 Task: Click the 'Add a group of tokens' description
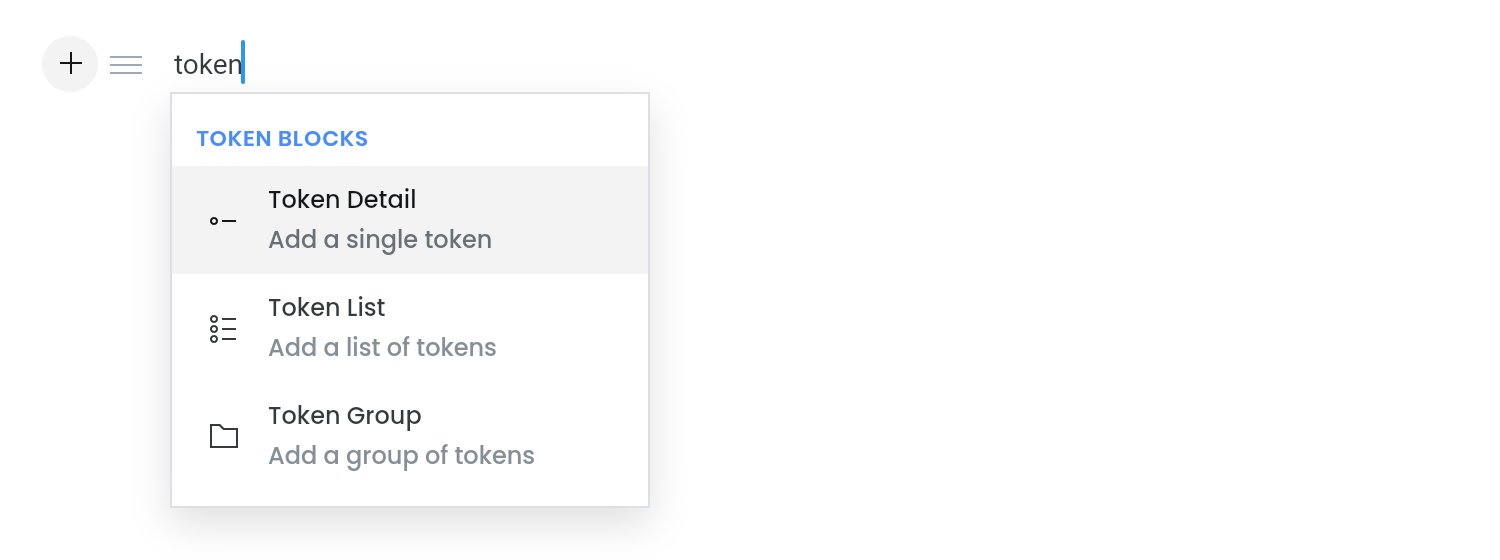pyautogui.click(x=401, y=456)
